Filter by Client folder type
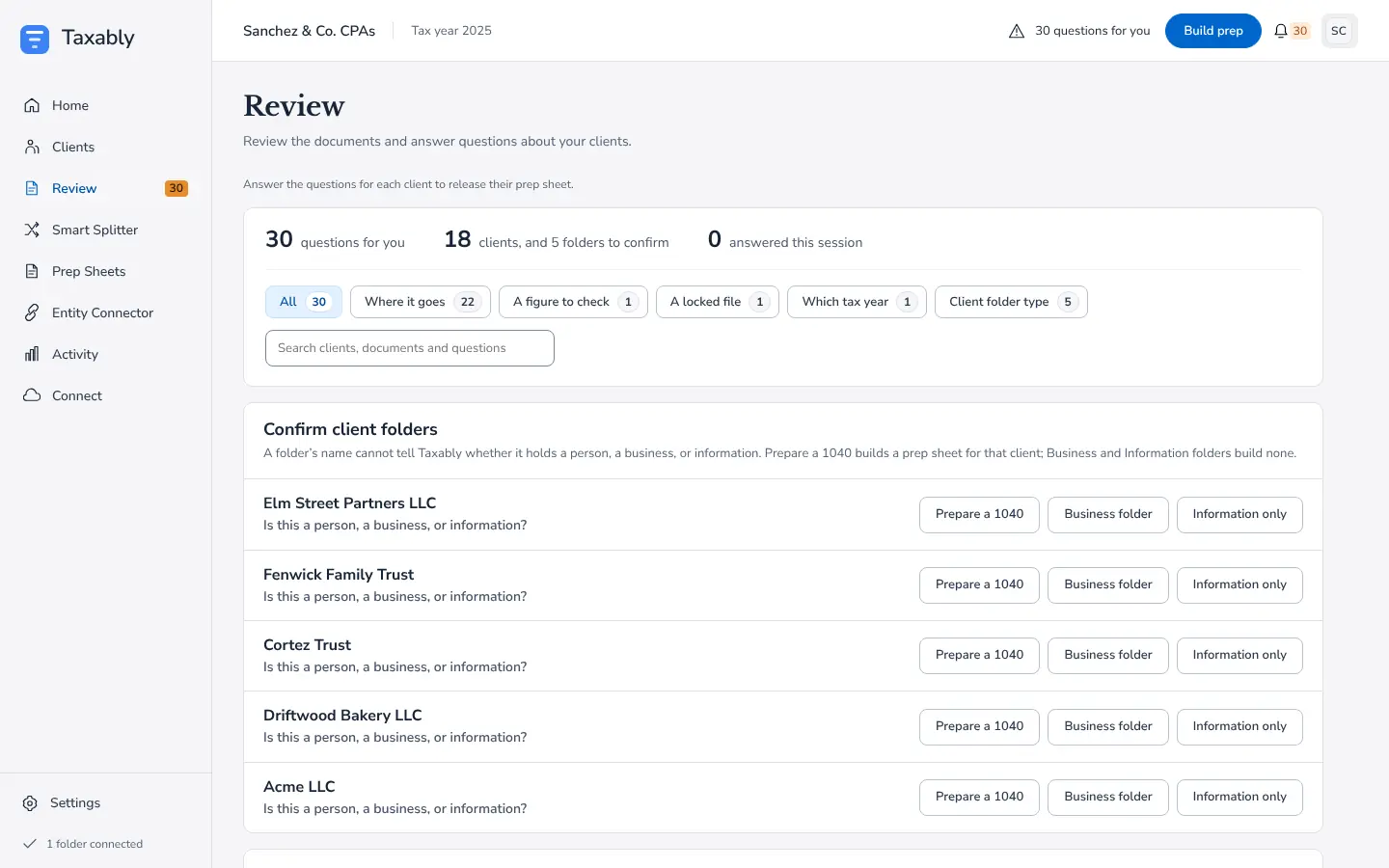The image size is (1389, 868). coord(1011,302)
